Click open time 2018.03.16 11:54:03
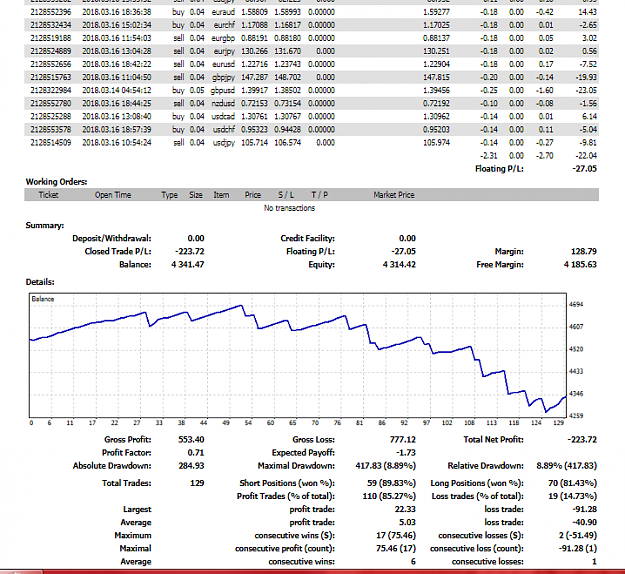 pyautogui.click(x=117, y=38)
